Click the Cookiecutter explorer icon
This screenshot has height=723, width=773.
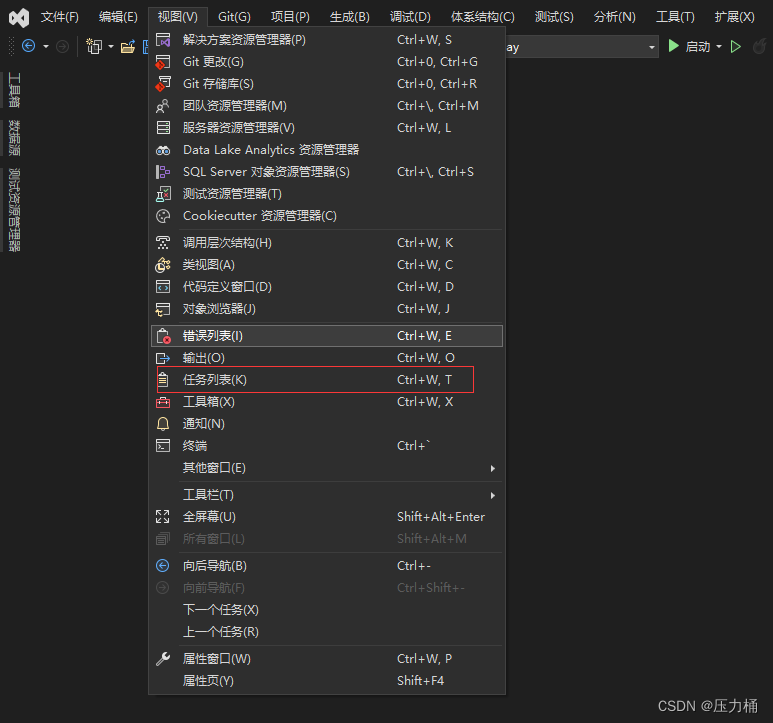(x=163, y=216)
